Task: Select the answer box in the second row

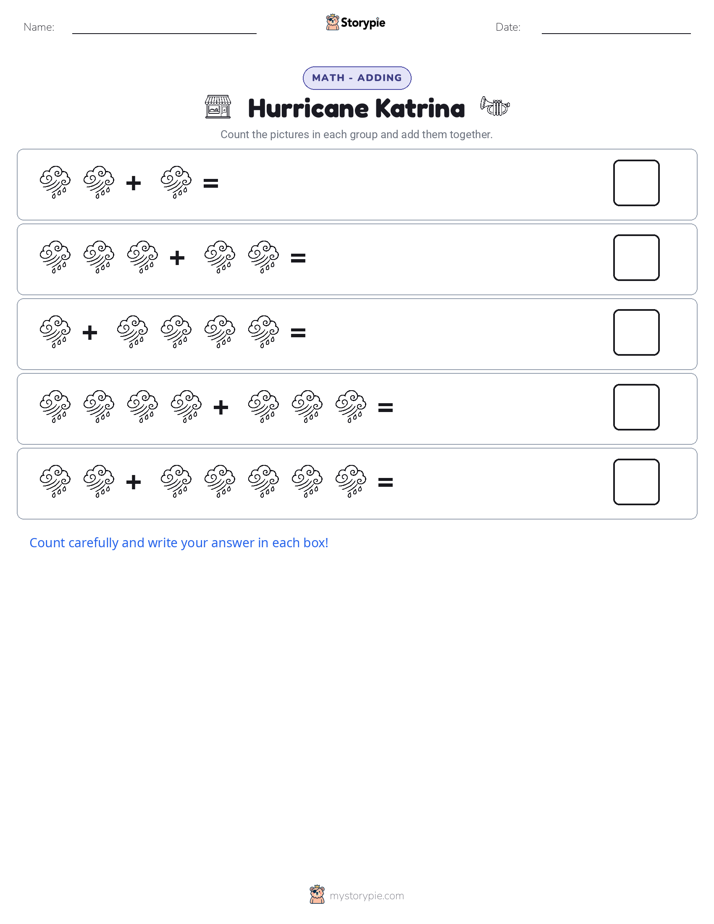Action: (x=636, y=258)
